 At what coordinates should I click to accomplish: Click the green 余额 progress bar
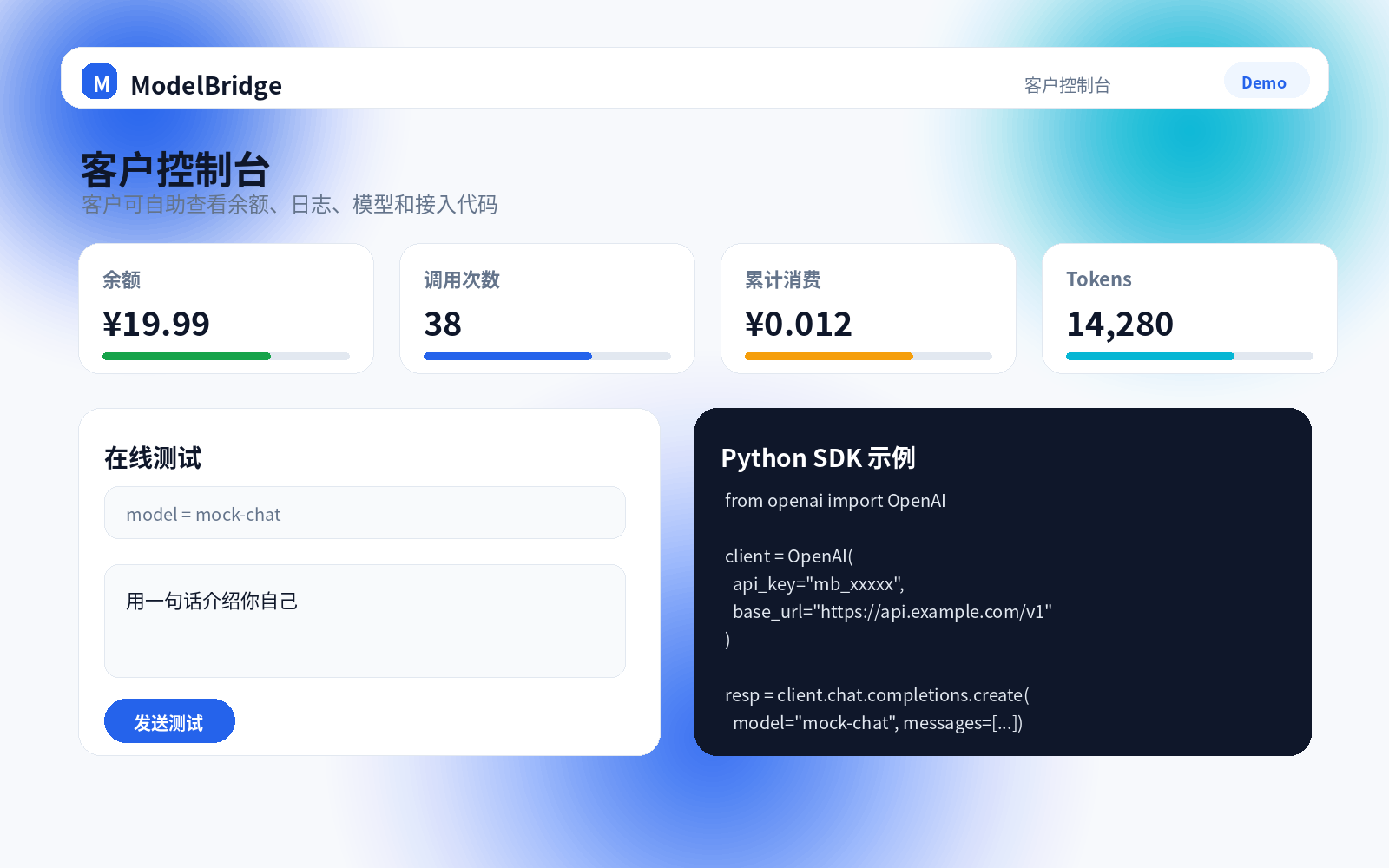click(226, 356)
